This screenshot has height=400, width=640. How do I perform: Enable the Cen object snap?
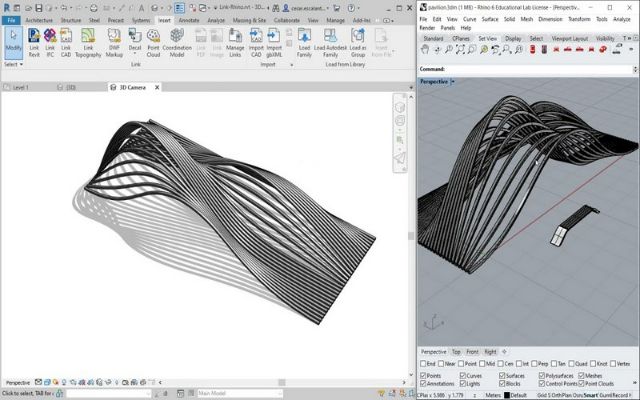point(500,363)
